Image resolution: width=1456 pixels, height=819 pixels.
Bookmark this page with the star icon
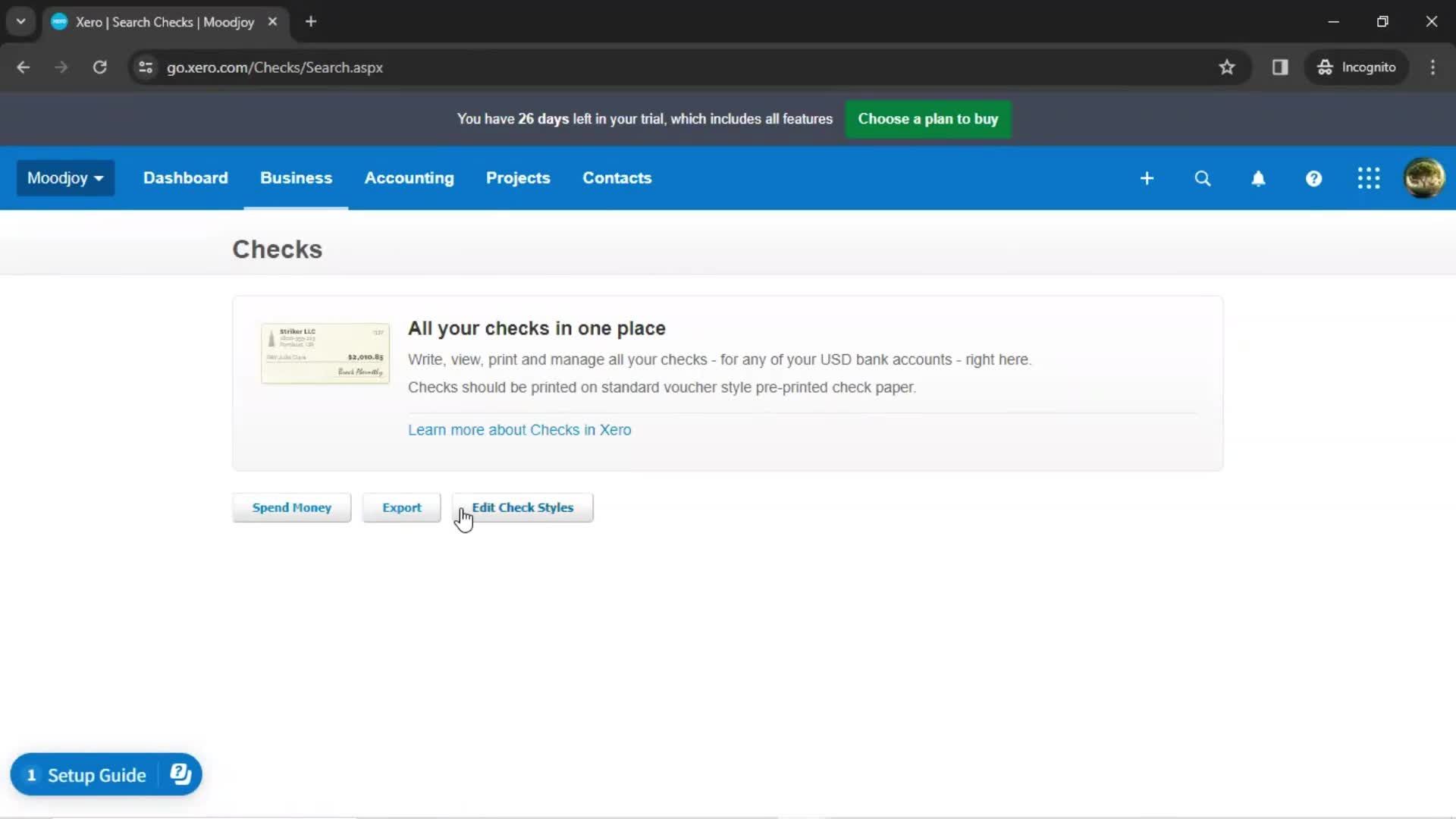(x=1227, y=67)
